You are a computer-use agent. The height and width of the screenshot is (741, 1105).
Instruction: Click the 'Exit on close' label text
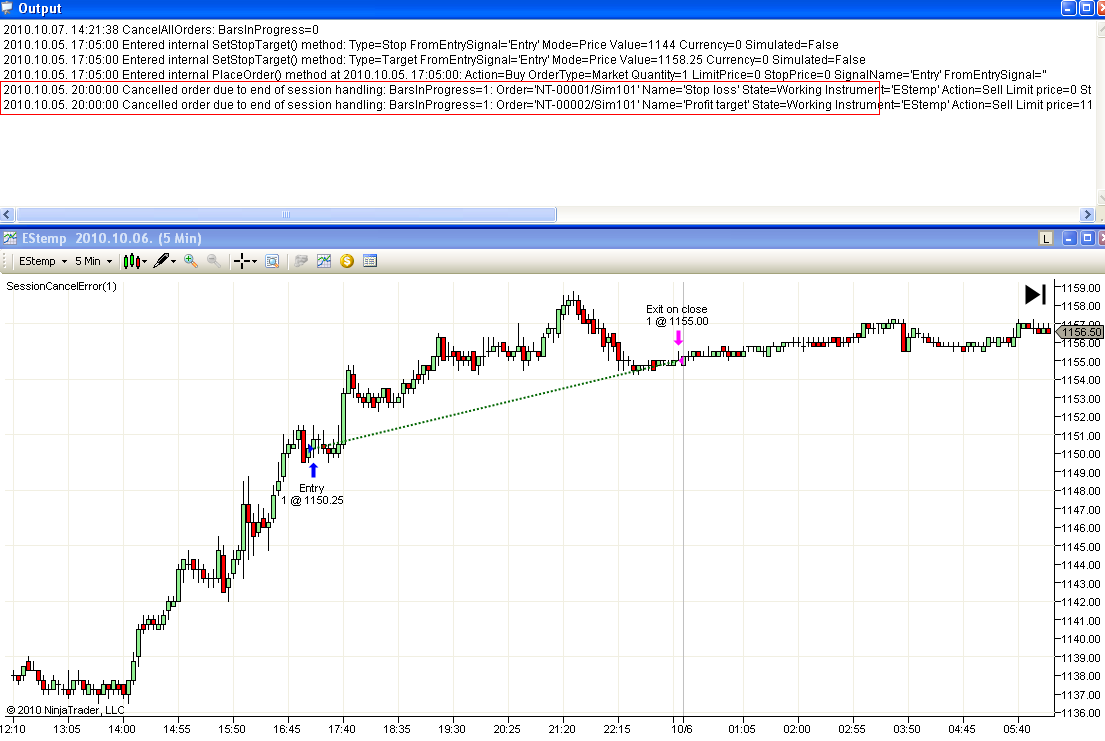[x=677, y=309]
